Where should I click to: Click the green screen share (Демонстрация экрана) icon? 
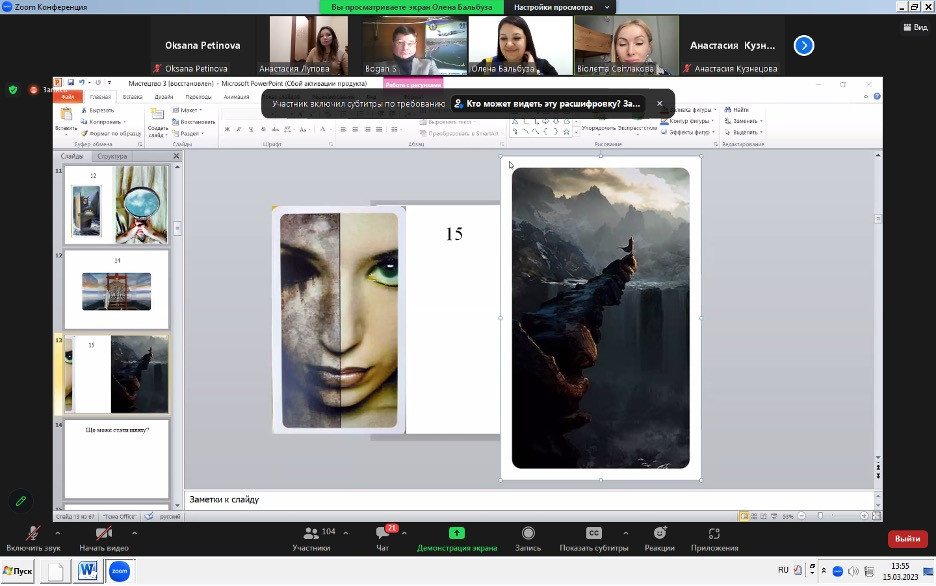pos(457,534)
